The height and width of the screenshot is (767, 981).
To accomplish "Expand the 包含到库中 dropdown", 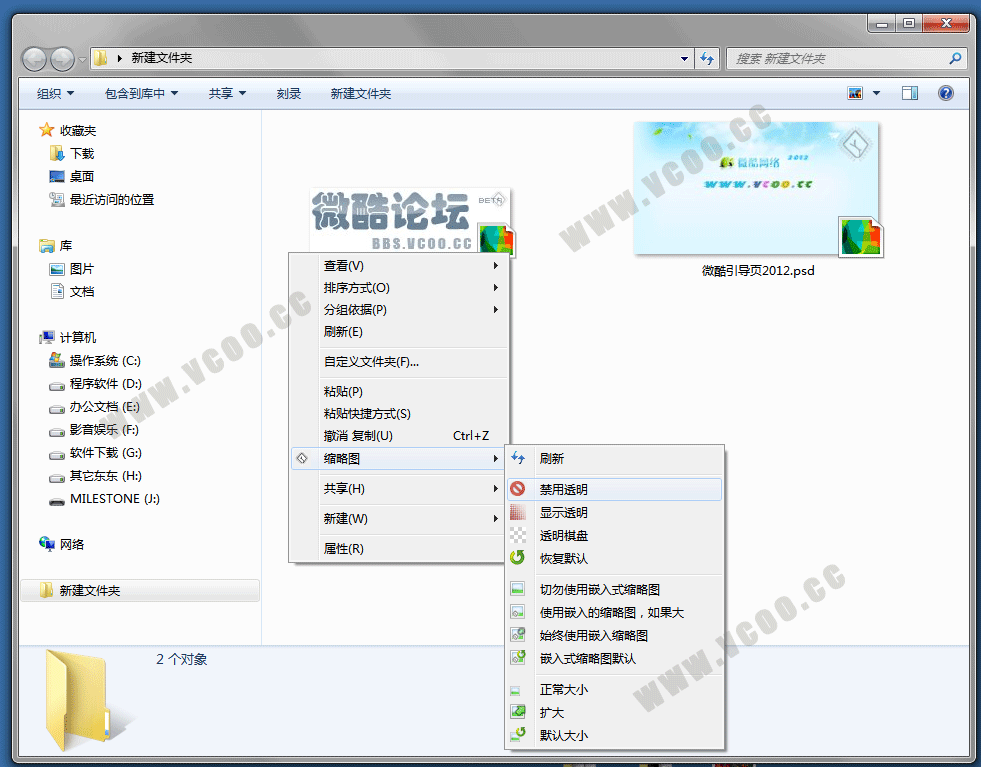I will (x=141, y=93).
